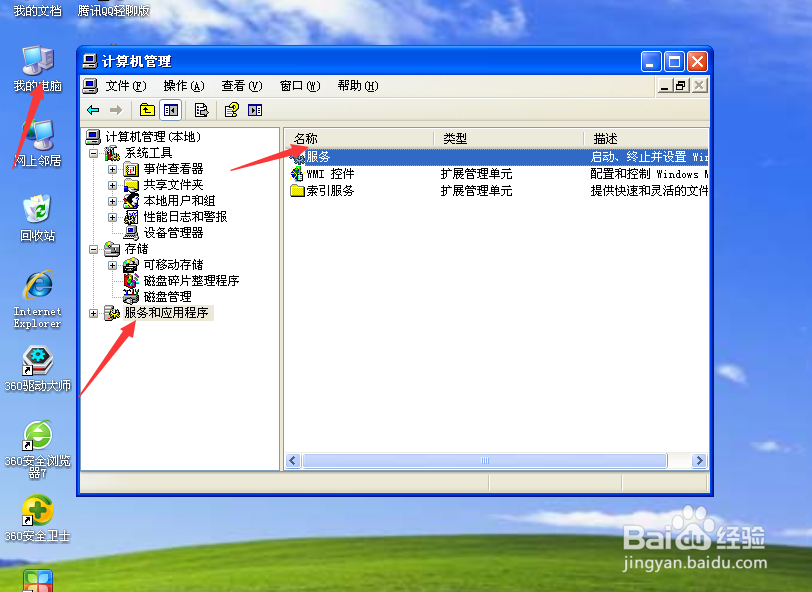Image resolution: width=812 pixels, height=592 pixels.
Task: Click the 共享文件夹 tree icon
Action: click(x=131, y=185)
